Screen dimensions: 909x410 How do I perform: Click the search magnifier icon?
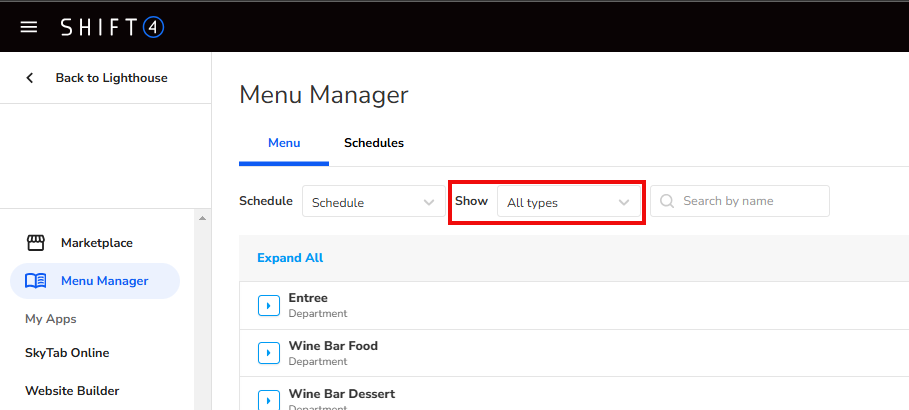coord(667,201)
